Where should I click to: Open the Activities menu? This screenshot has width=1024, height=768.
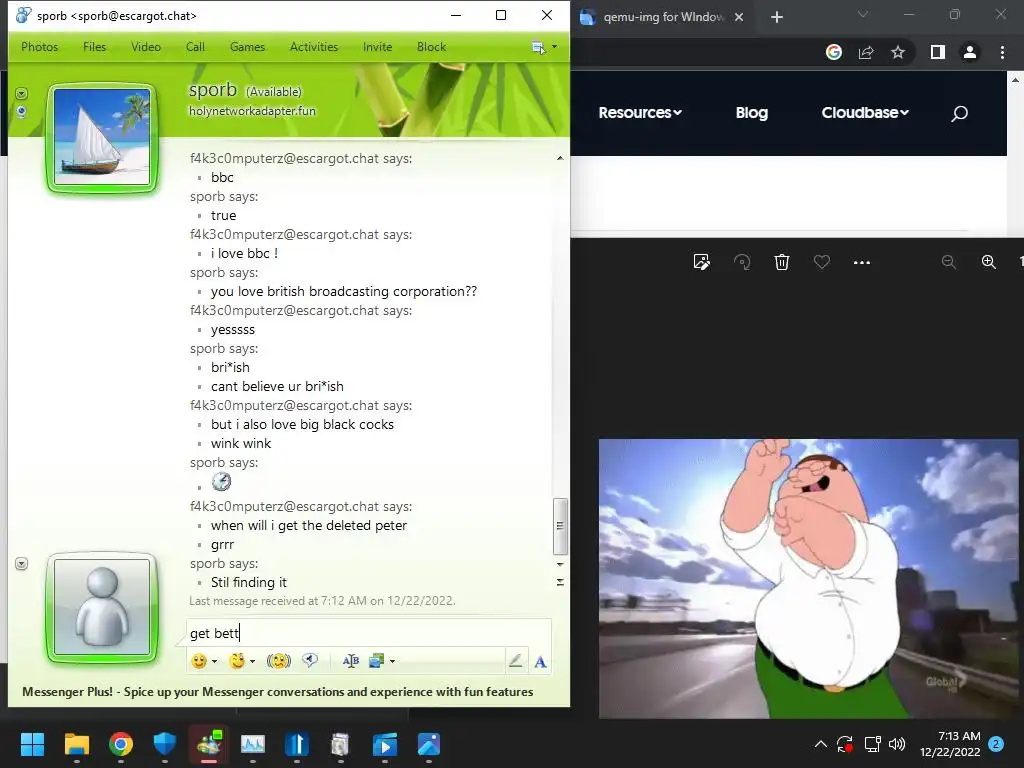313,47
